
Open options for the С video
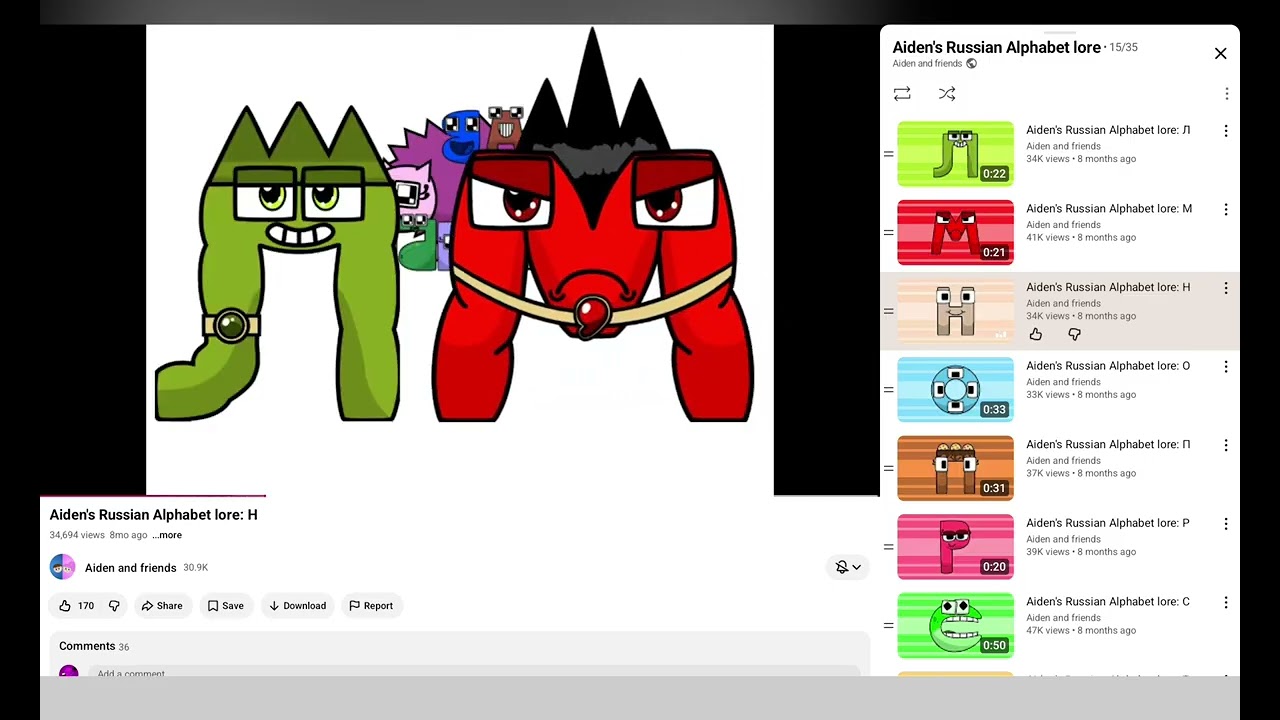click(x=1226, y=603)
